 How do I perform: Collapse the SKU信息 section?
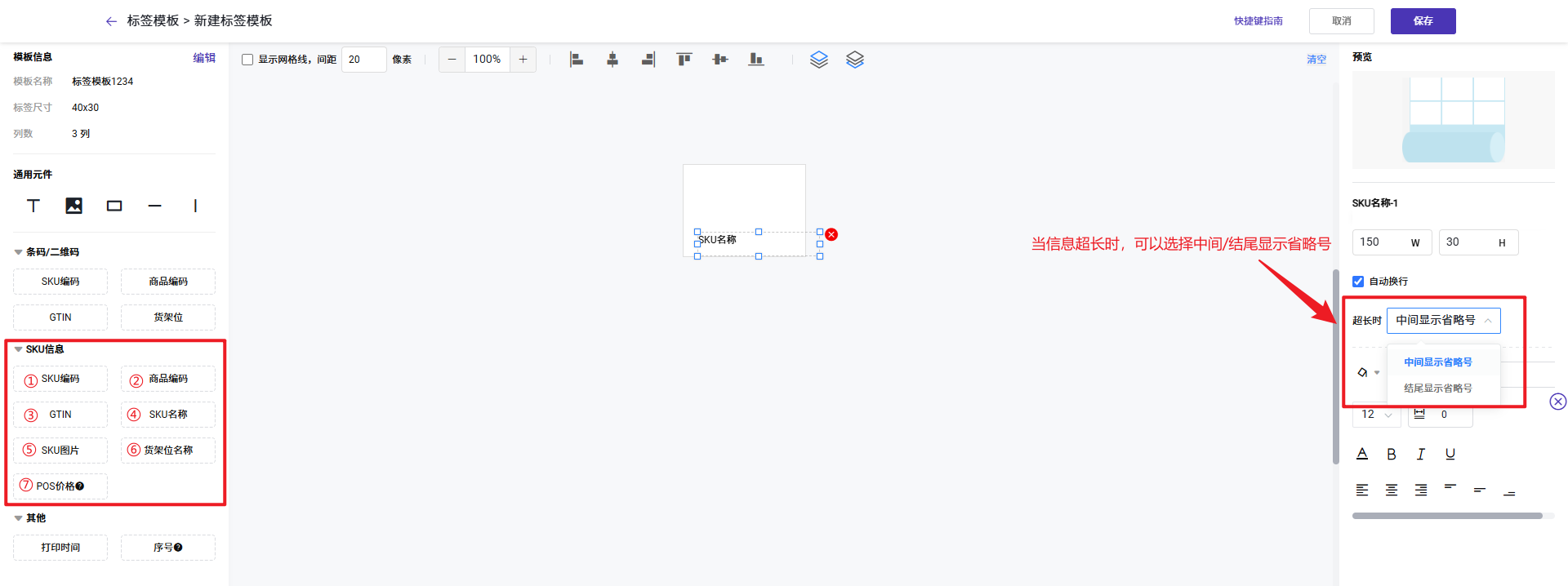19,349
